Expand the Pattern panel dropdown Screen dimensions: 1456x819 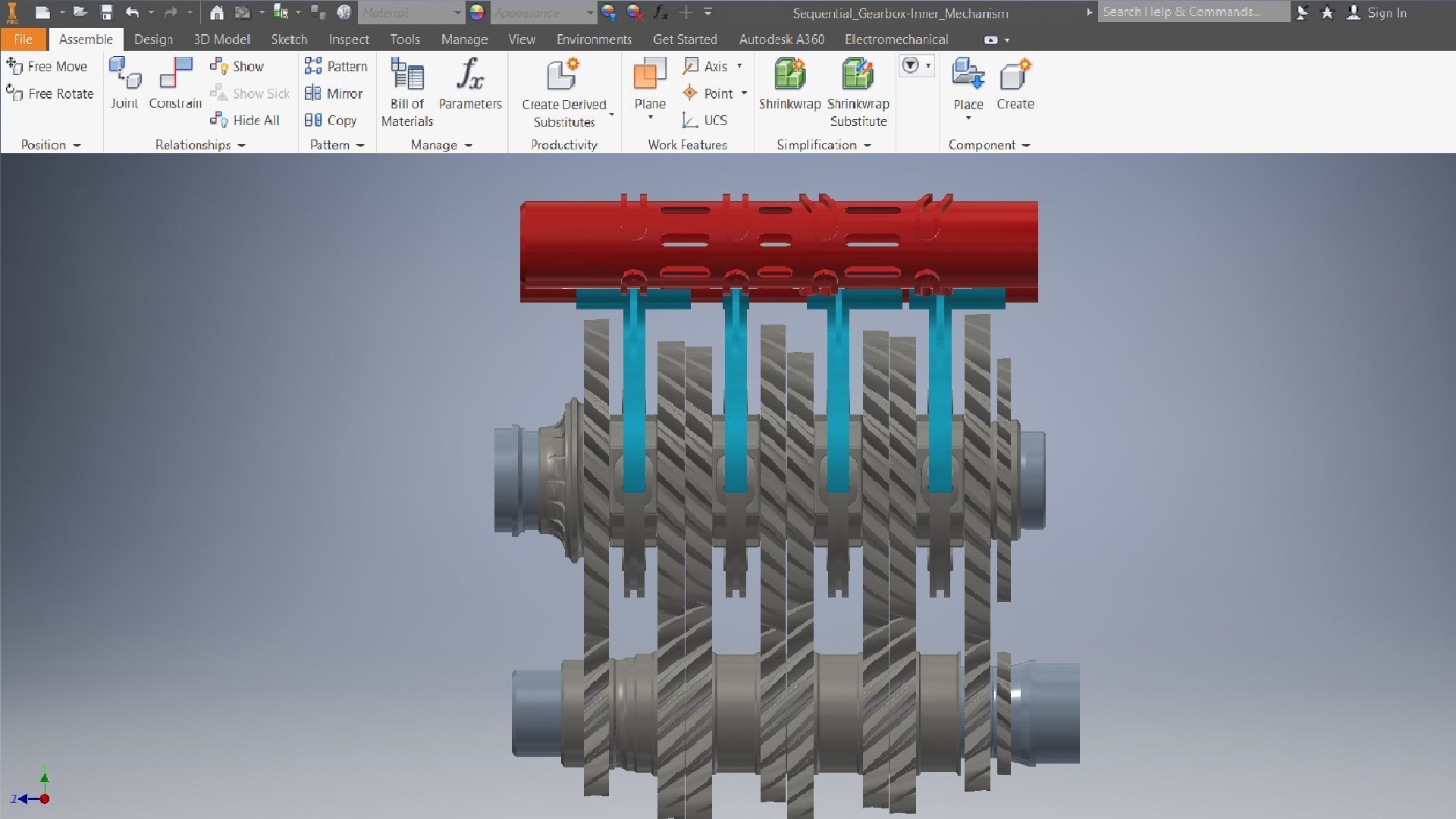tap(360, 146)
